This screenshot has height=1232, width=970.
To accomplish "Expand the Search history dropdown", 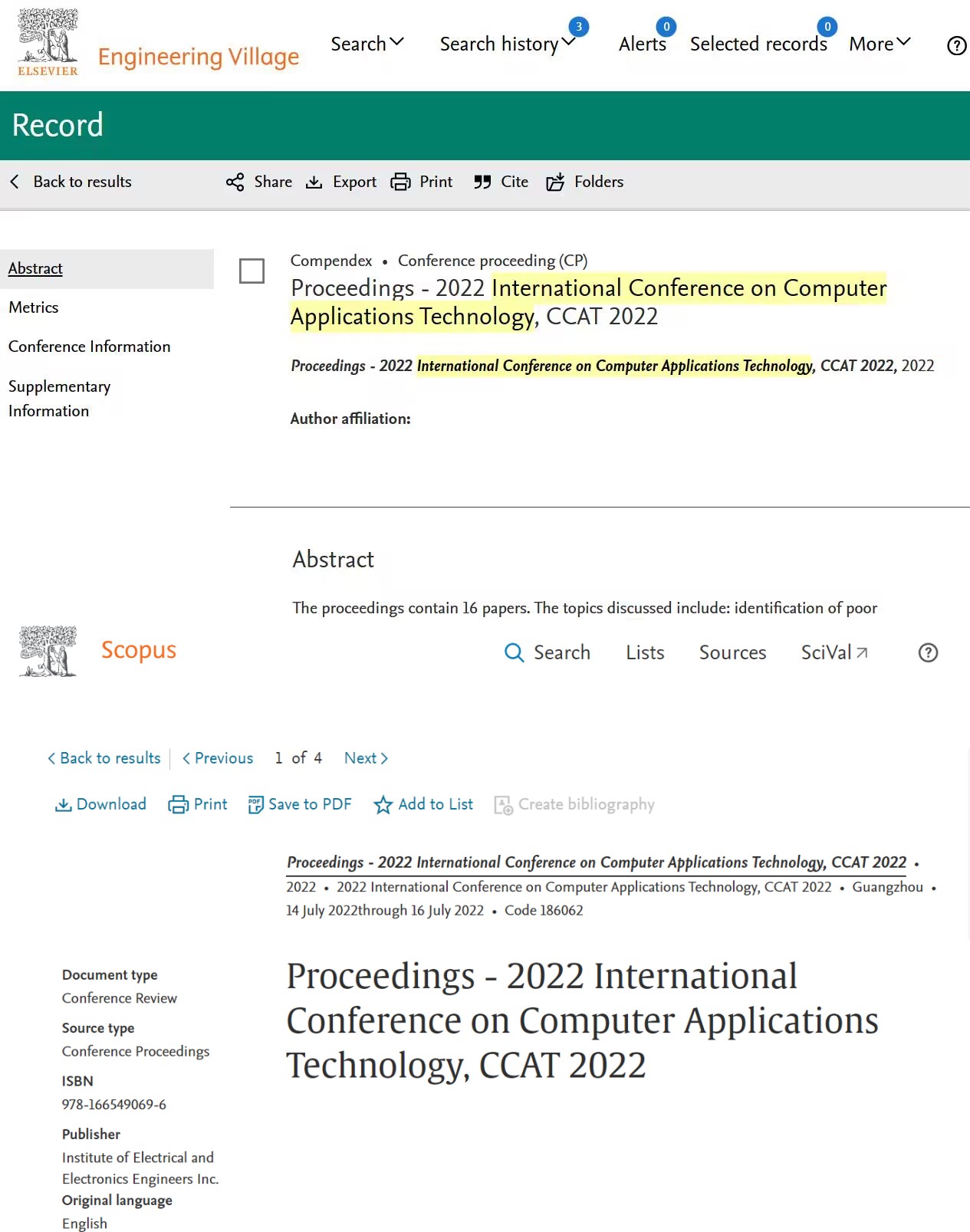I will (x=508, y=44).
